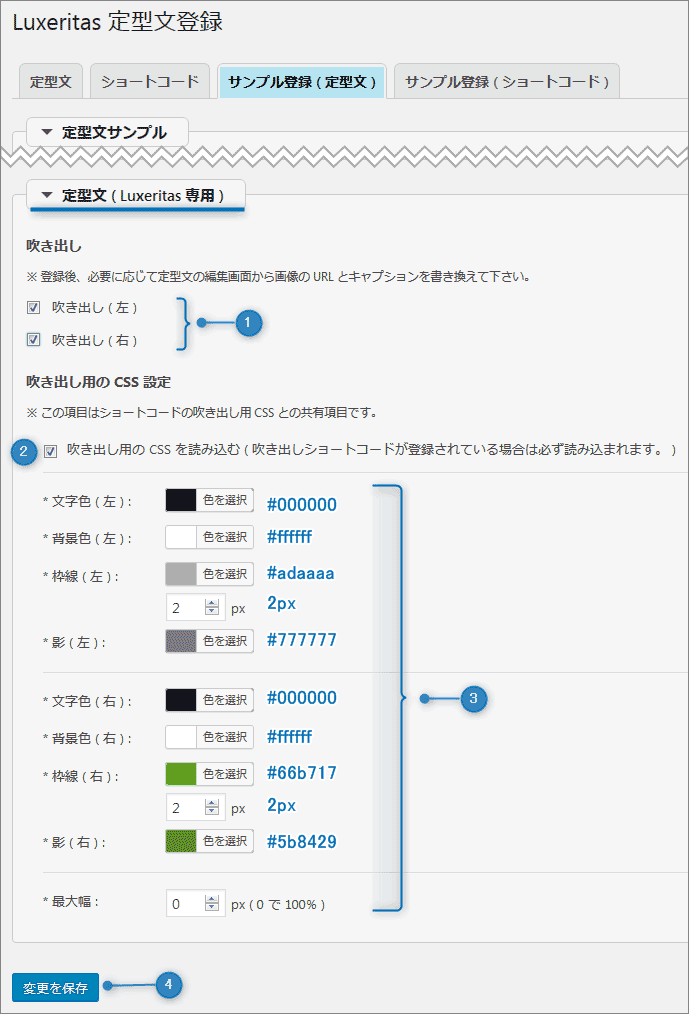The width and height of the screenshot is (689, 1014).
Task: Click the 文字色 ( 右 ) black color swatch
Action: pyautogui.click(x=181, y=700)
